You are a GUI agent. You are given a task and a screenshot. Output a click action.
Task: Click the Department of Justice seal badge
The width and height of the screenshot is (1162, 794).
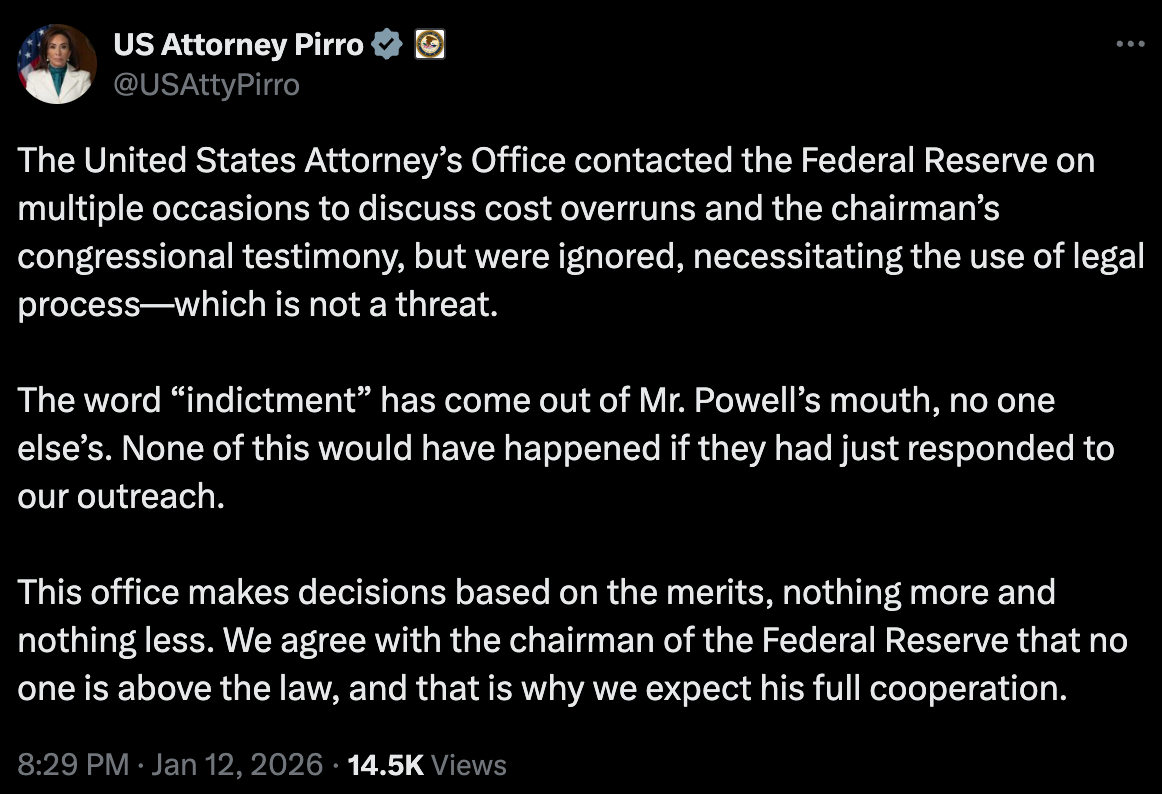tap(429, 44)
